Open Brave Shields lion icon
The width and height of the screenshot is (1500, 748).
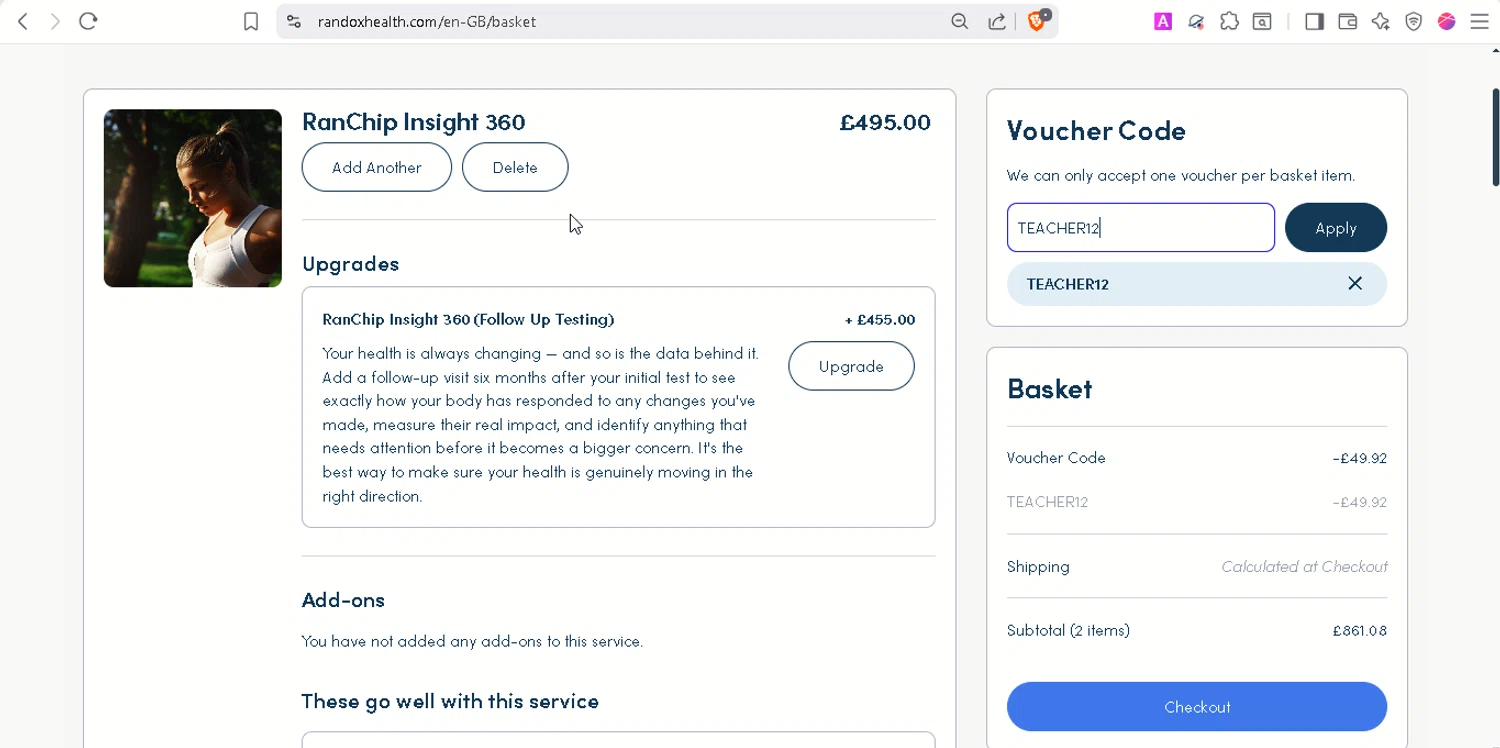1038,20
